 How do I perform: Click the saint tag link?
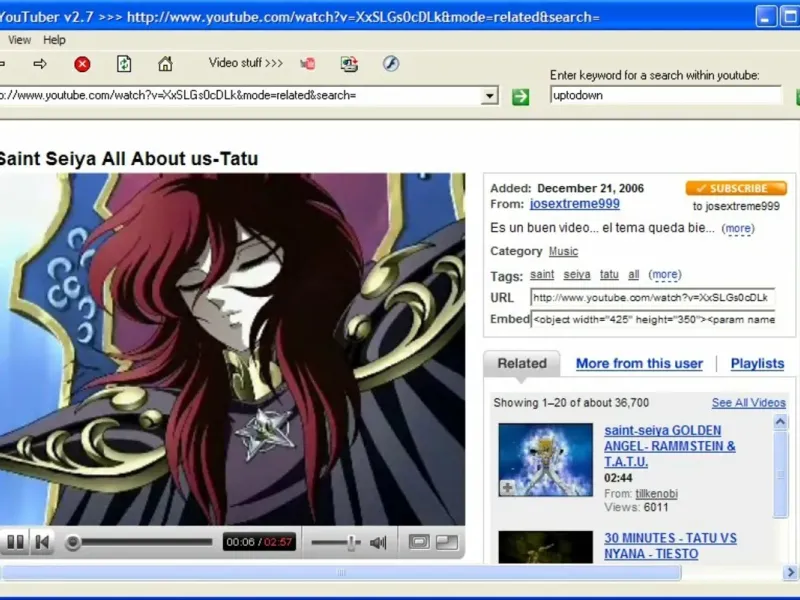(542, 274)
